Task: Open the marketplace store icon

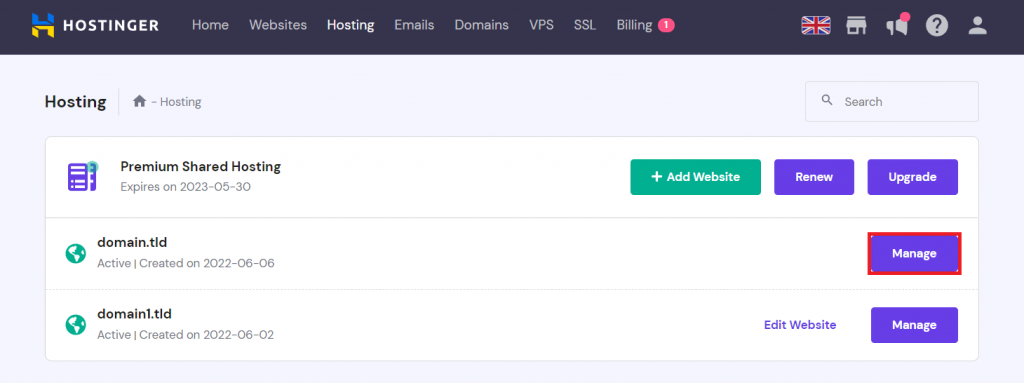Action: (x=856, y=25)
